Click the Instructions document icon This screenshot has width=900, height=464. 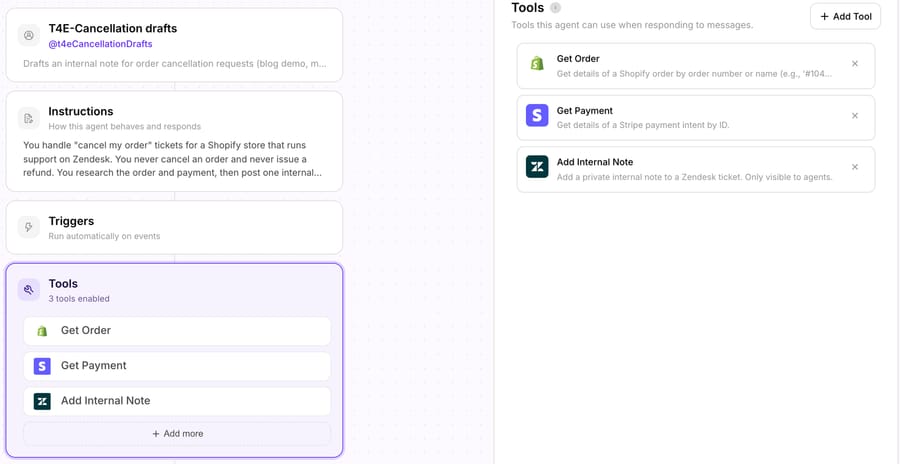(x=29, y=118)
